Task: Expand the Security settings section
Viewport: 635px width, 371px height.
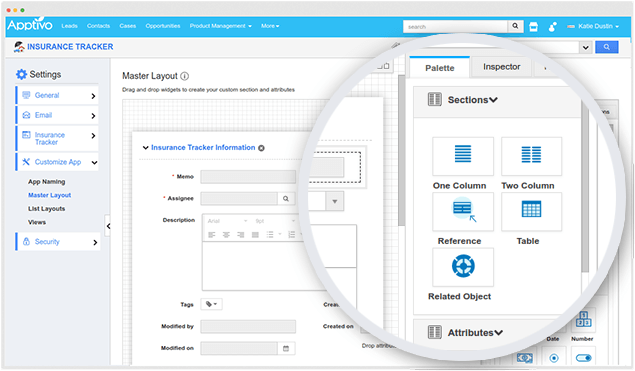Action: (x=57, y=242)
